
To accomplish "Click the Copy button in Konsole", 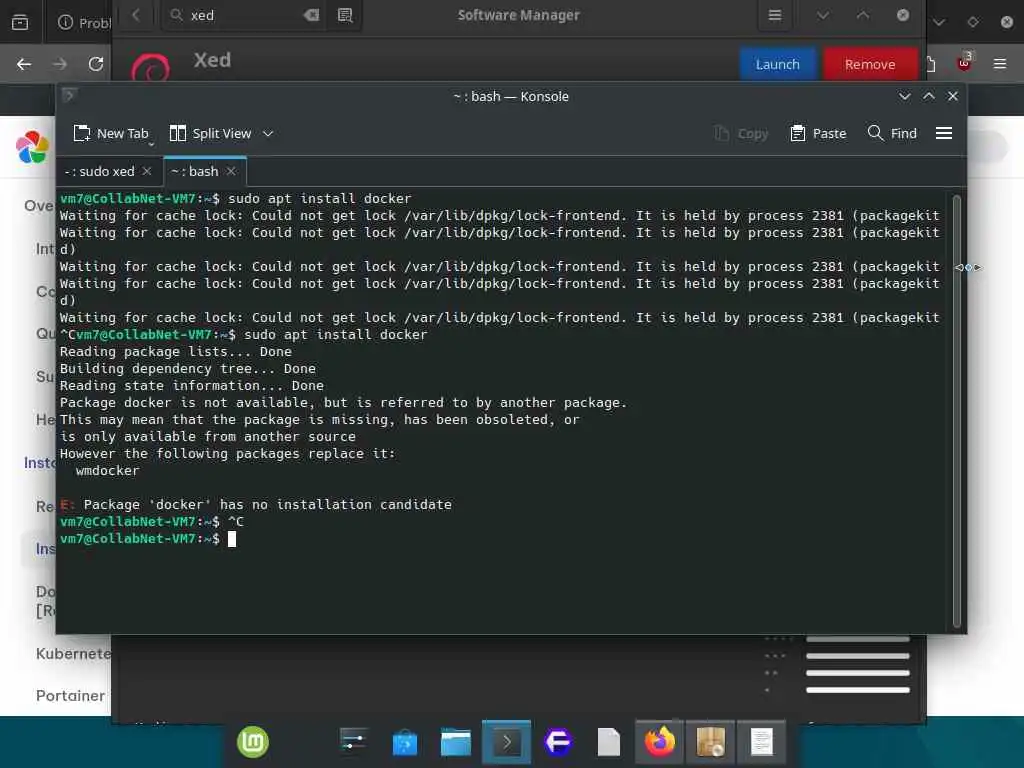I will point(741,133).
